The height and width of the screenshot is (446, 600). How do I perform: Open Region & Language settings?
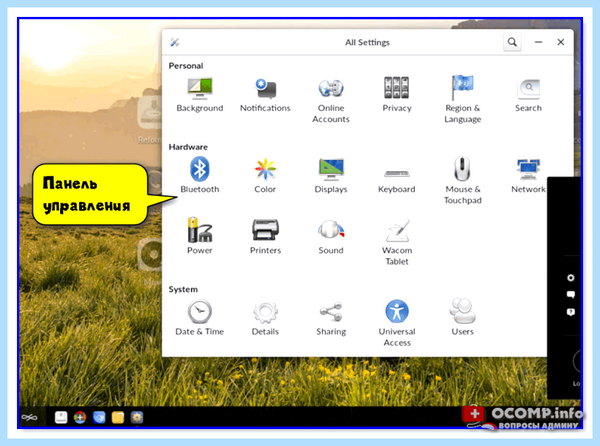click(463, 99)
